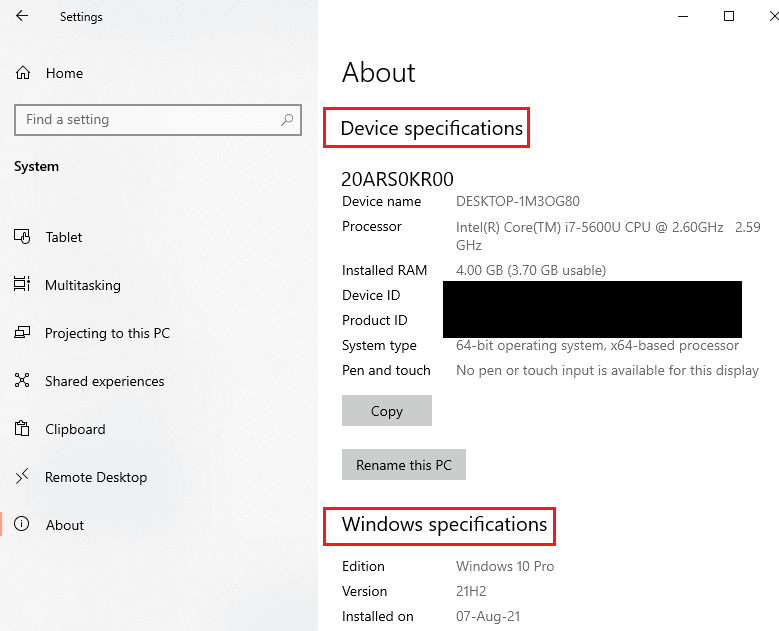Click the Shared experiences icon
Image resolution: width=779 pixels, height=631 pixels.
[x=22, y=381]
